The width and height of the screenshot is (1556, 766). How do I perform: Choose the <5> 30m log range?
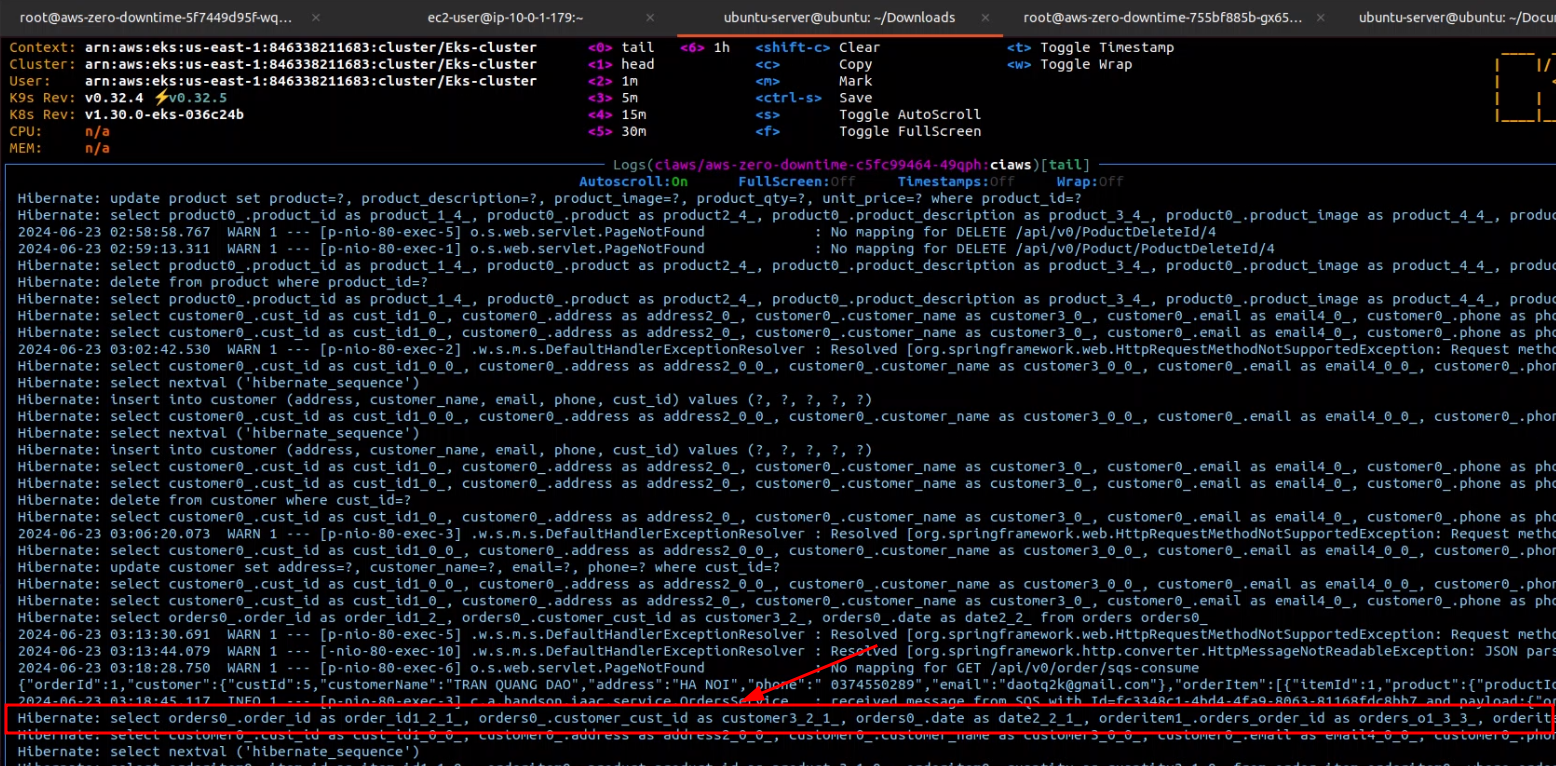click(617, 132)
